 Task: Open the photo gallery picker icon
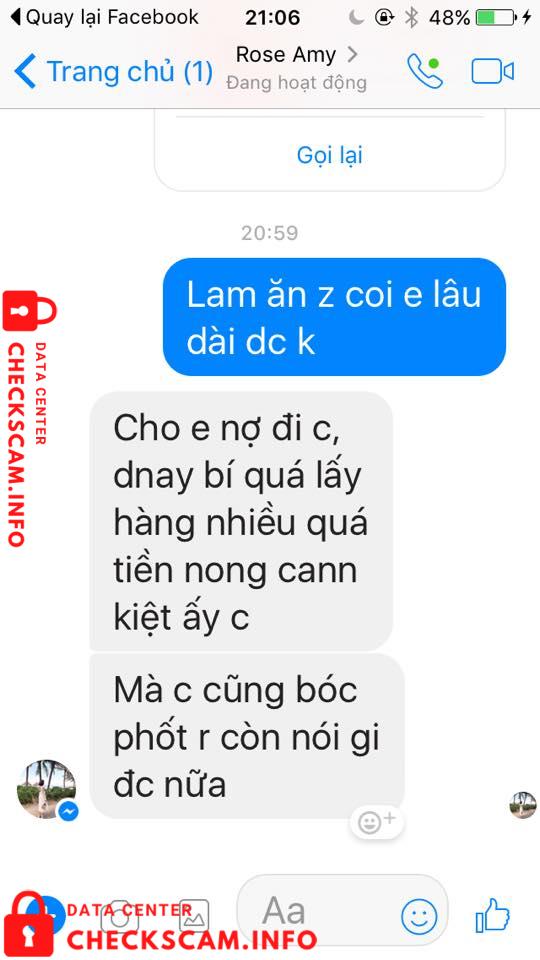tap(194, 916)
